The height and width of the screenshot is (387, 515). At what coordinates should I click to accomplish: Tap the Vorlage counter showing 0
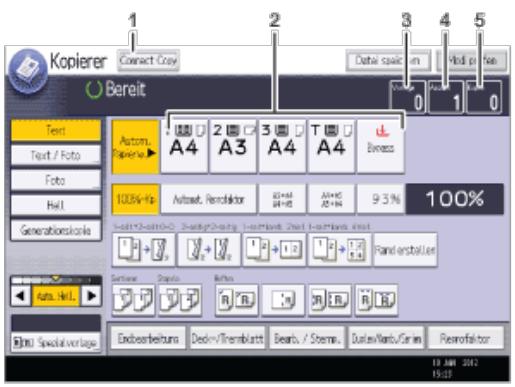pos(407,97)
